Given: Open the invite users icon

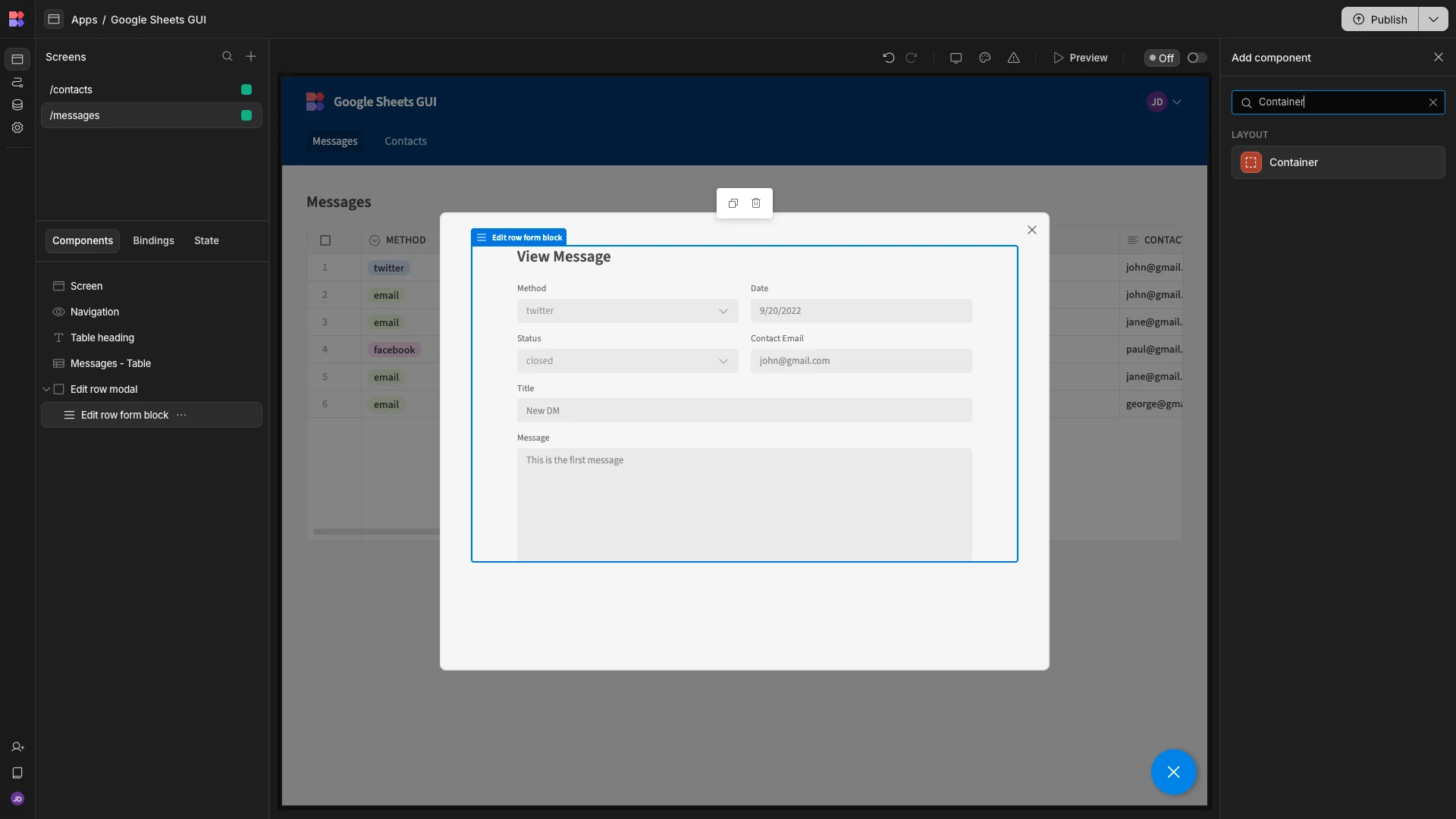Looking at the screenshot, I should (x=17, y=747).
